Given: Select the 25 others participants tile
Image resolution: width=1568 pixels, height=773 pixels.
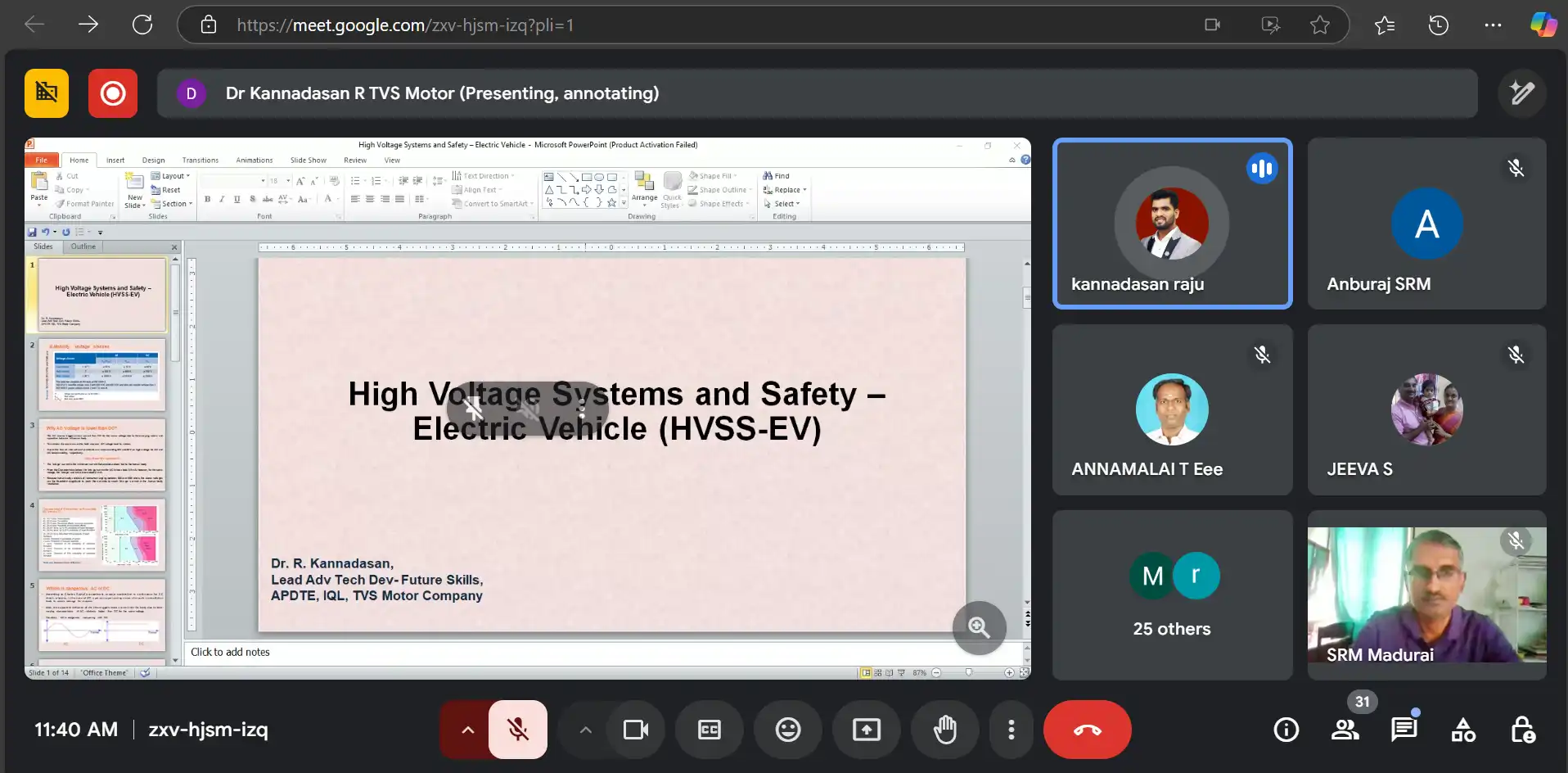Looking at the screenshot, I should 1172,595.
